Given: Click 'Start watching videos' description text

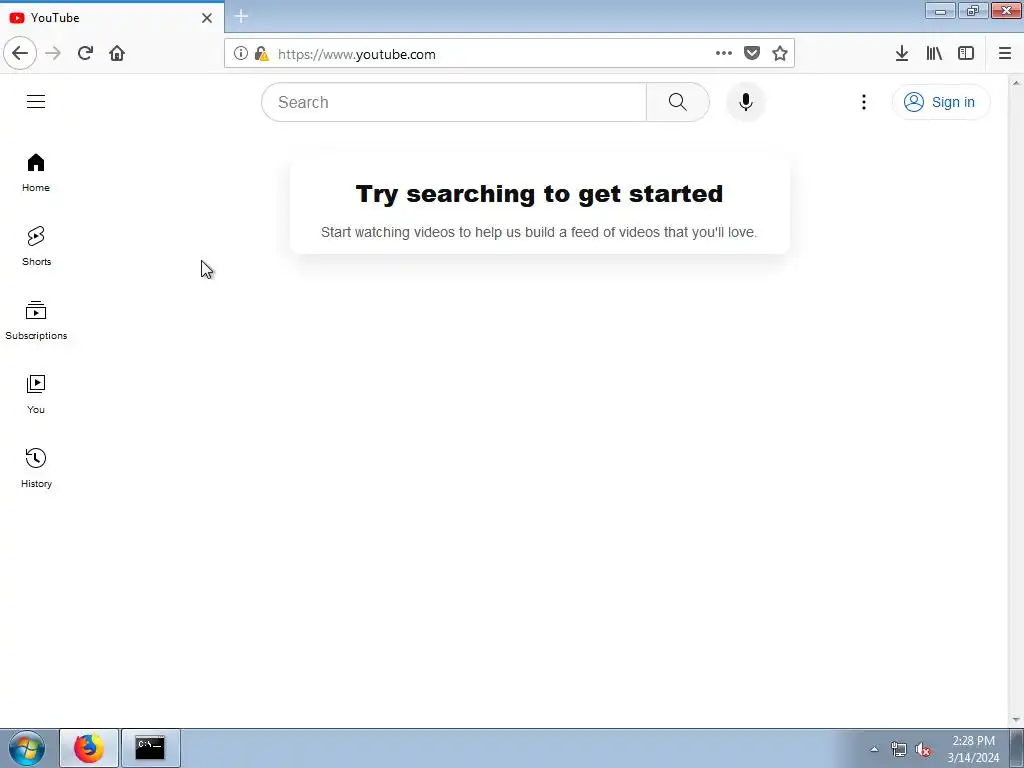Looking at the screenshot, I should click(539, 232).
